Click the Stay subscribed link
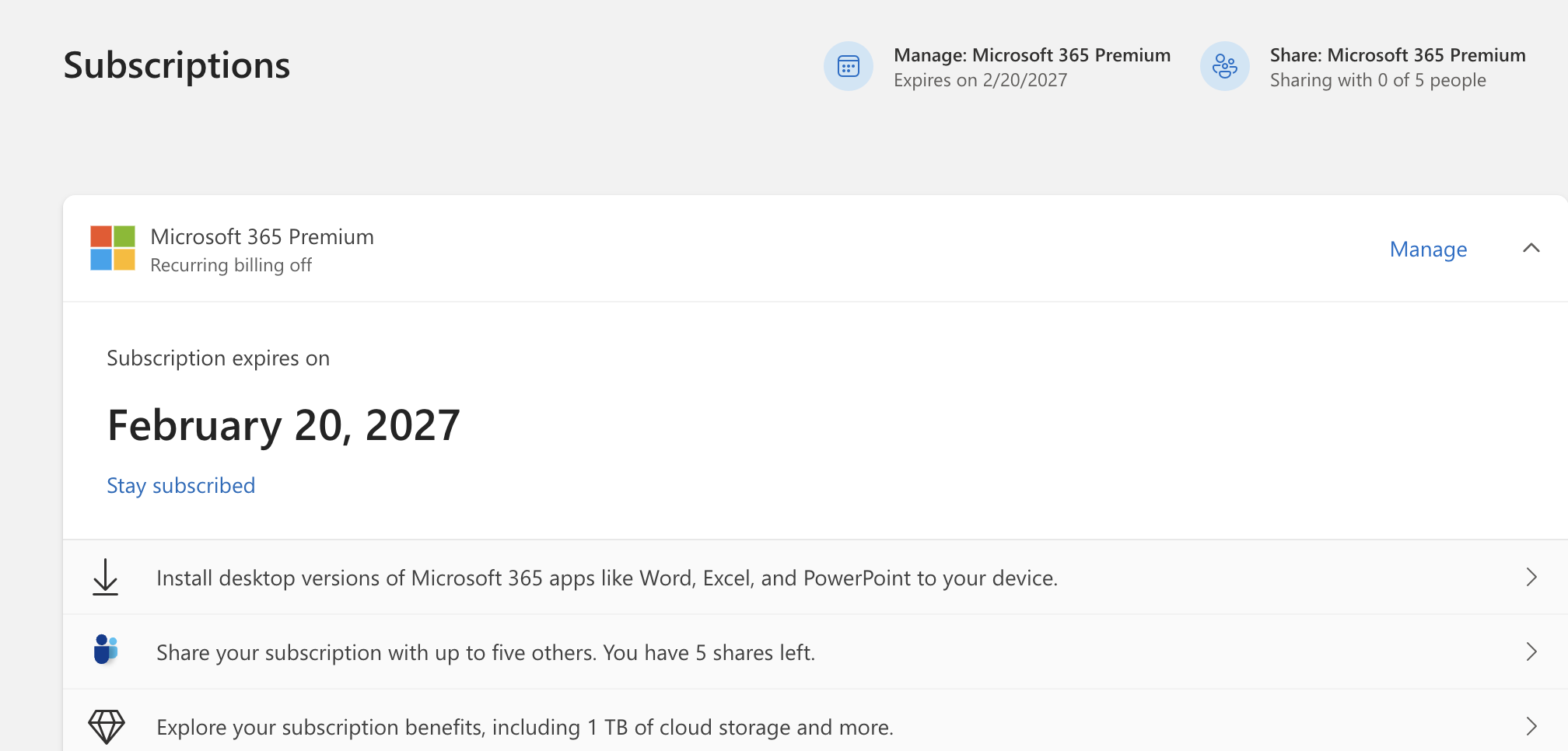This screenshot has height=751, width=1568. coord(180,486)
